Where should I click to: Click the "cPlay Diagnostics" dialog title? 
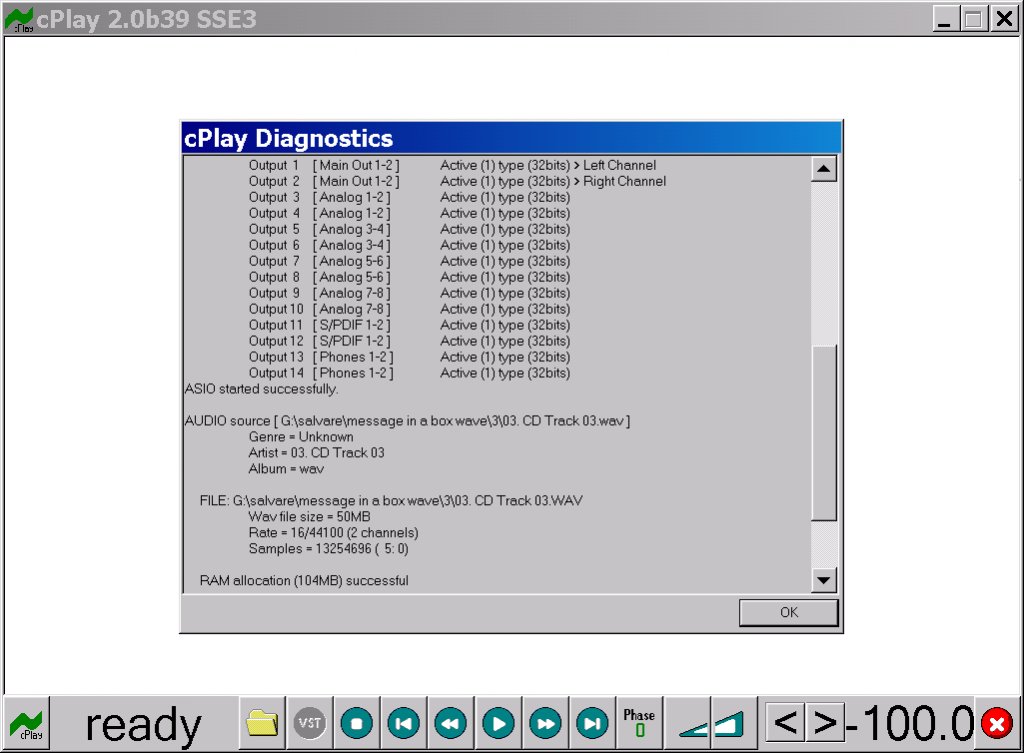click(289, 138)
